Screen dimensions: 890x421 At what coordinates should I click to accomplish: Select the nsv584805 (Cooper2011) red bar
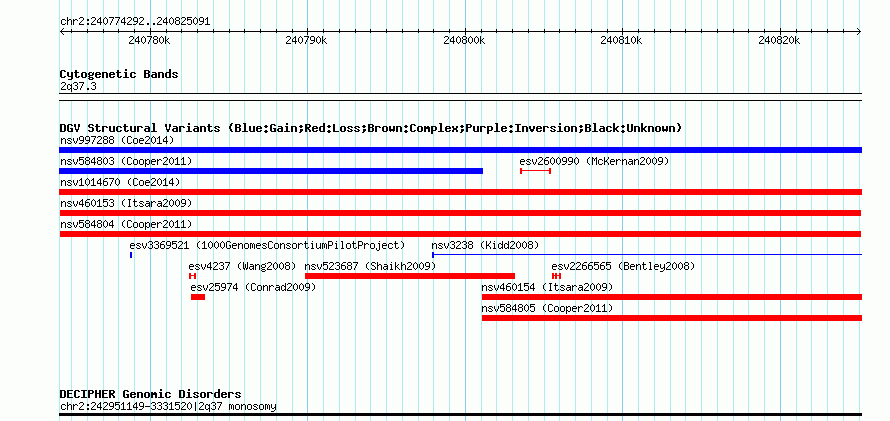click(671, 318)
